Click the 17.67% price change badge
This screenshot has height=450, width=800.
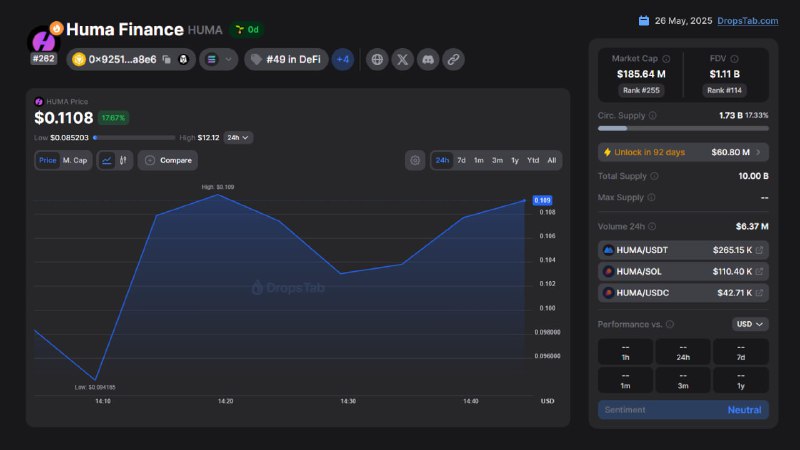pos(113,118)
